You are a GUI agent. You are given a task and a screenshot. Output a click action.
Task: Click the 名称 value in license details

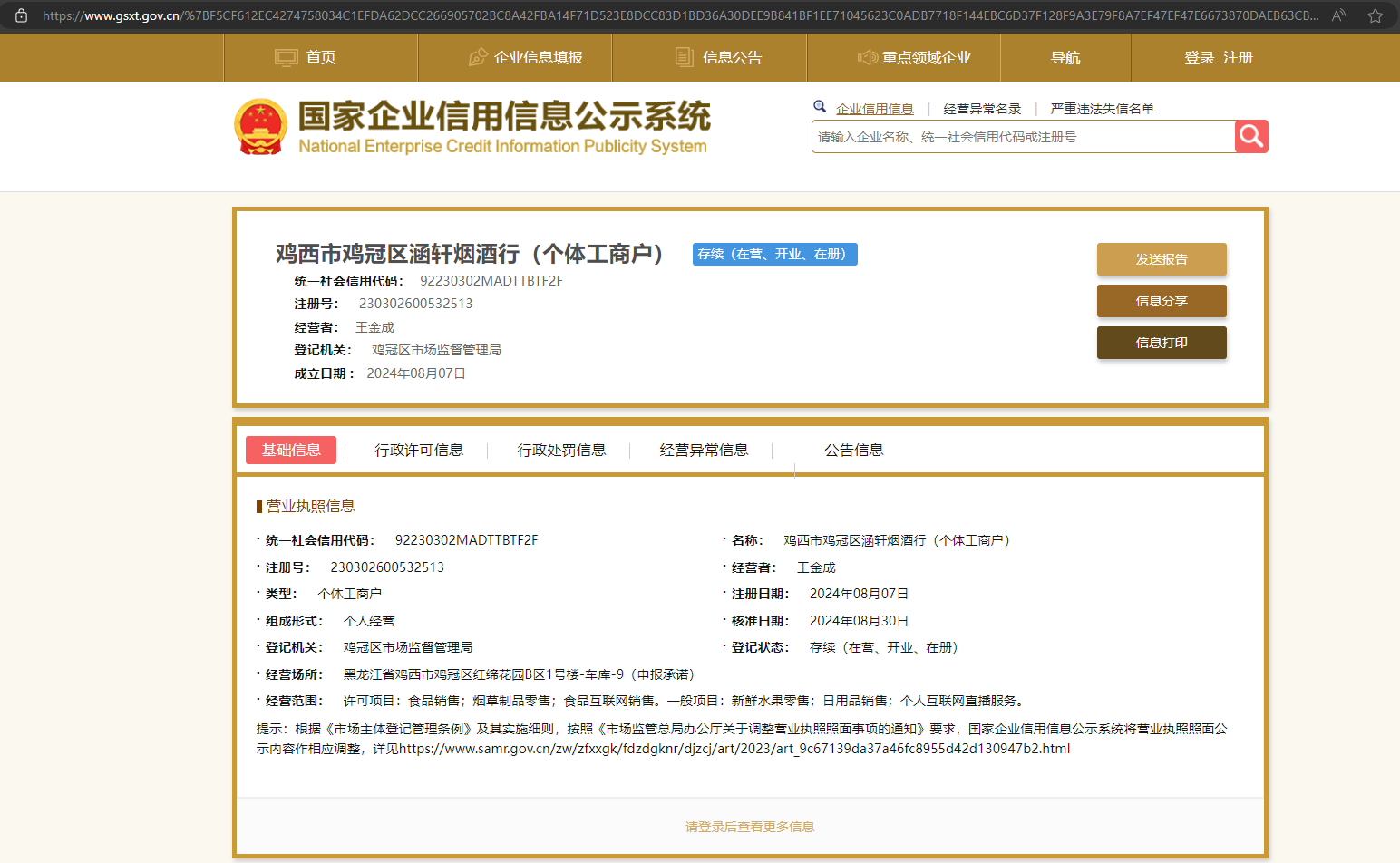pyautogui.click(x=899, y=540)
